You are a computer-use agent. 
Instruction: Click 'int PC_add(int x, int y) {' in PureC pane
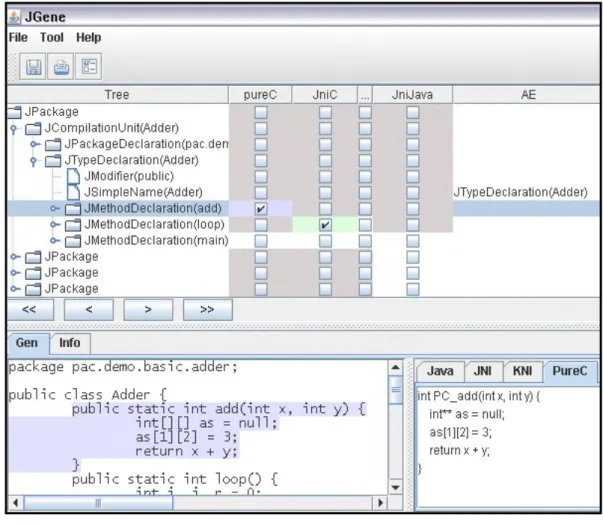pyautogui.click(x=479, y=396)
